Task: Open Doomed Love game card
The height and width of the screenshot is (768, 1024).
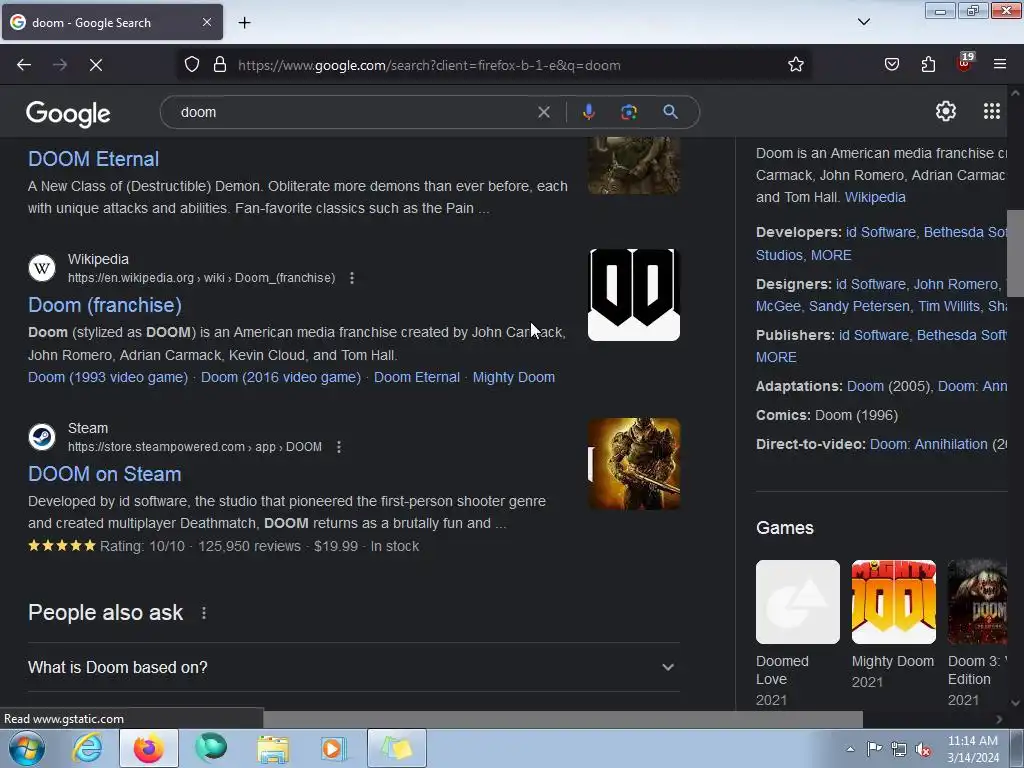Action: pyautogui.click(x=797, y=633)
